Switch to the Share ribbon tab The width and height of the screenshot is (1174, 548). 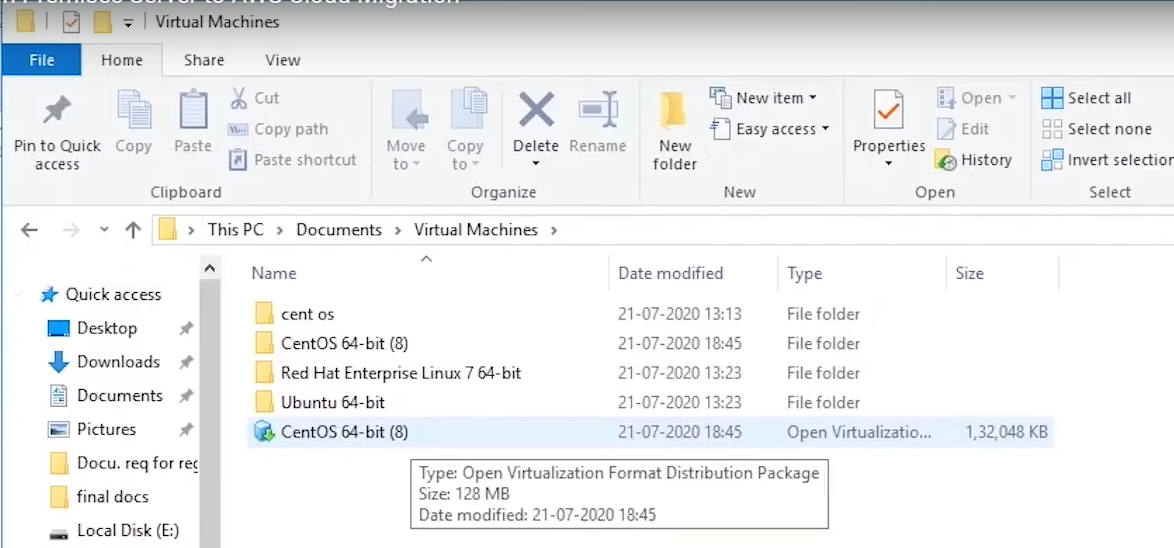[x=204, y=60]
